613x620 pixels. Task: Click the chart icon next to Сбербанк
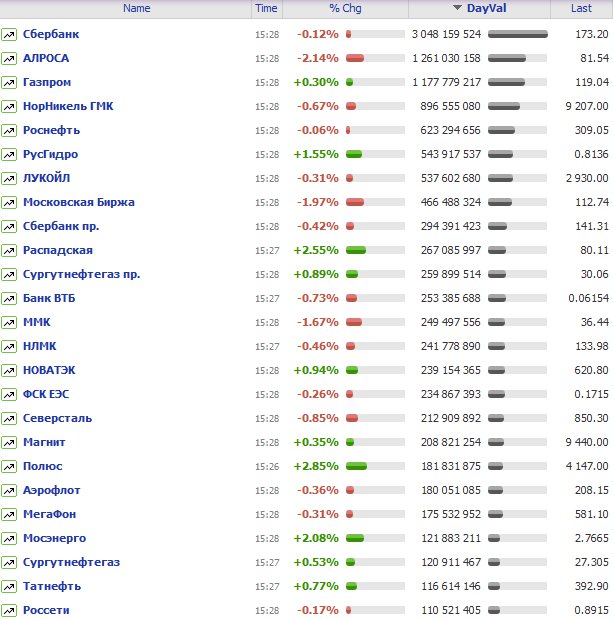(9, 34)
